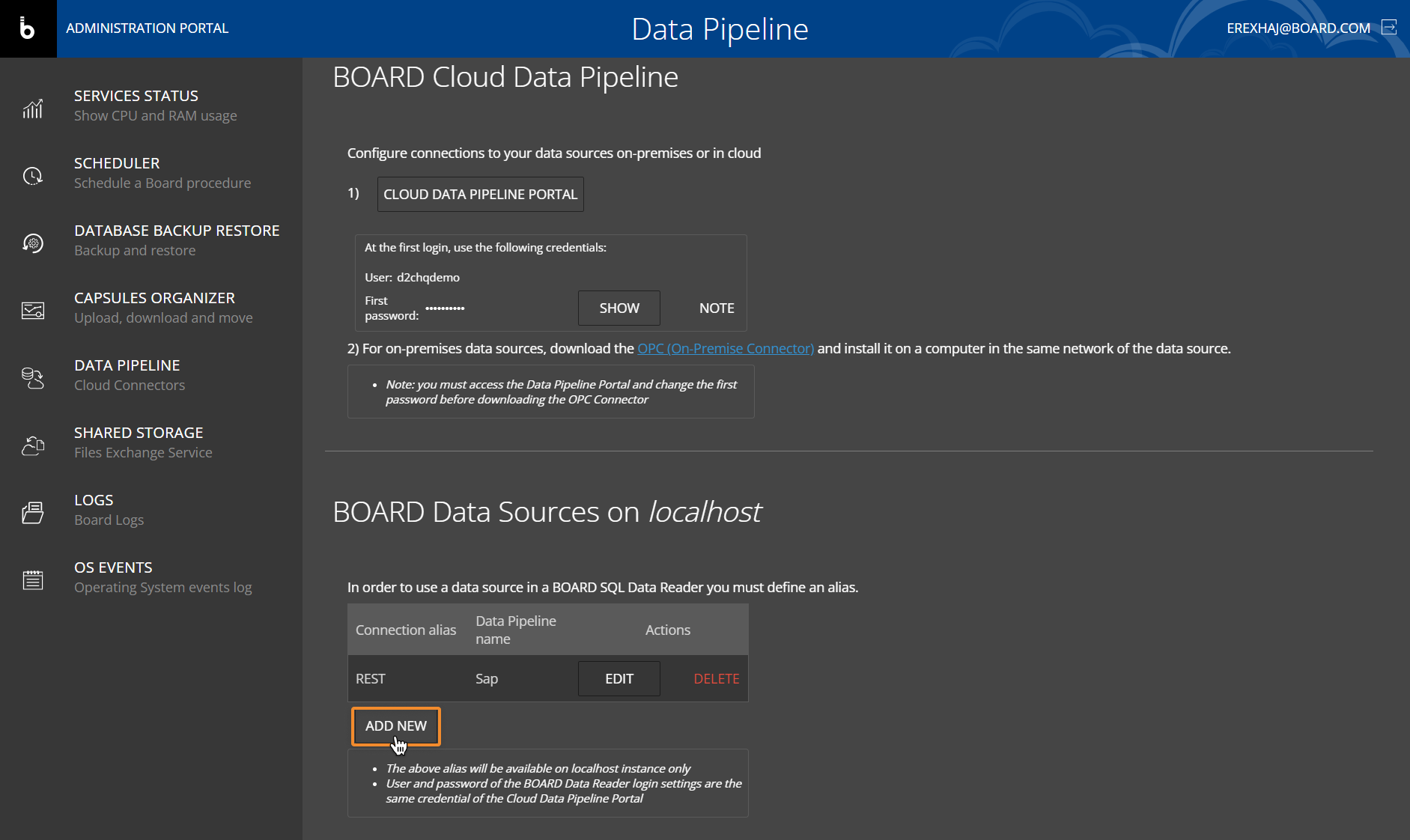The width and height of the screenshot is (1410, 840).
Task: Click the Data Pipeline database icon
Action: point(33,378)
